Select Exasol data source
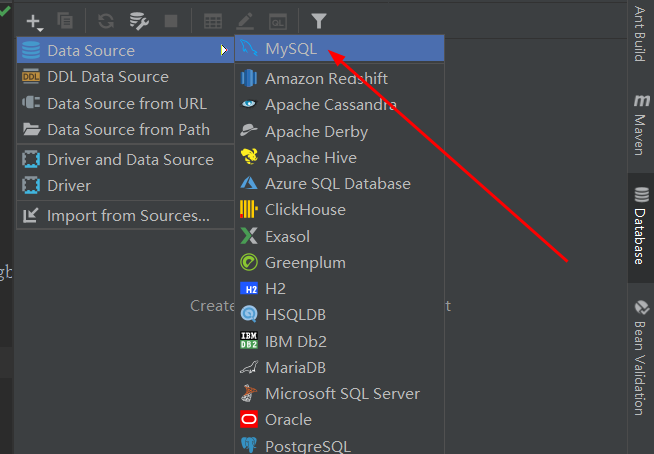The image size is (654, 454). pos(340,237)
